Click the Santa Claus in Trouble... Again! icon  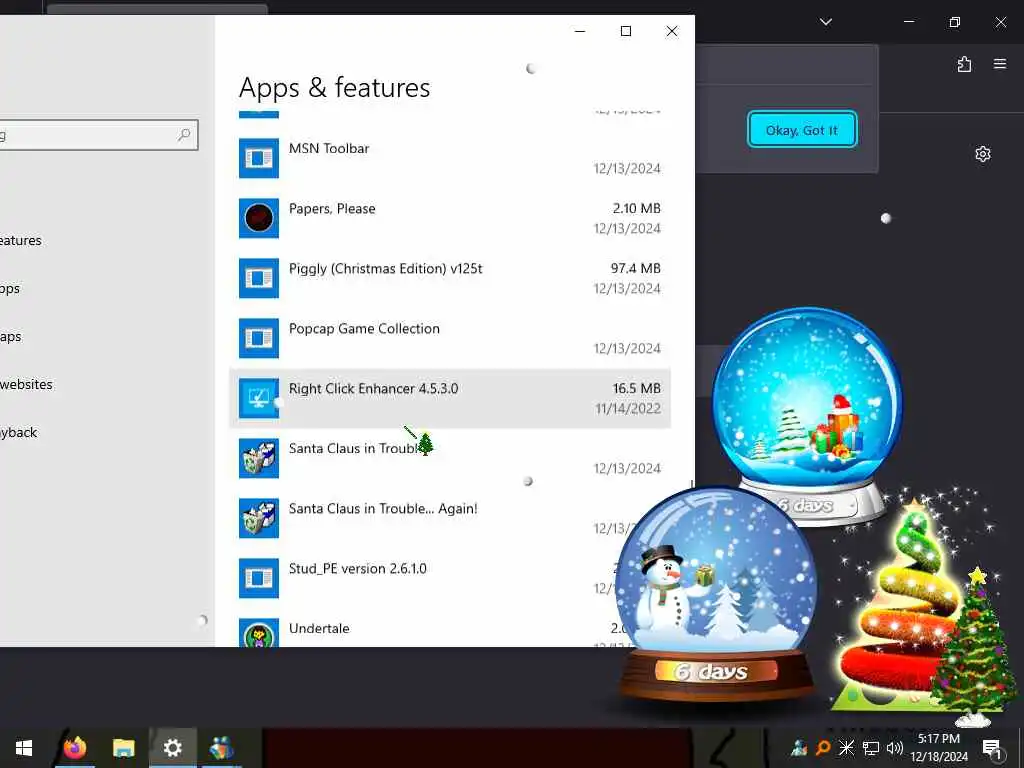pos(259,519)
